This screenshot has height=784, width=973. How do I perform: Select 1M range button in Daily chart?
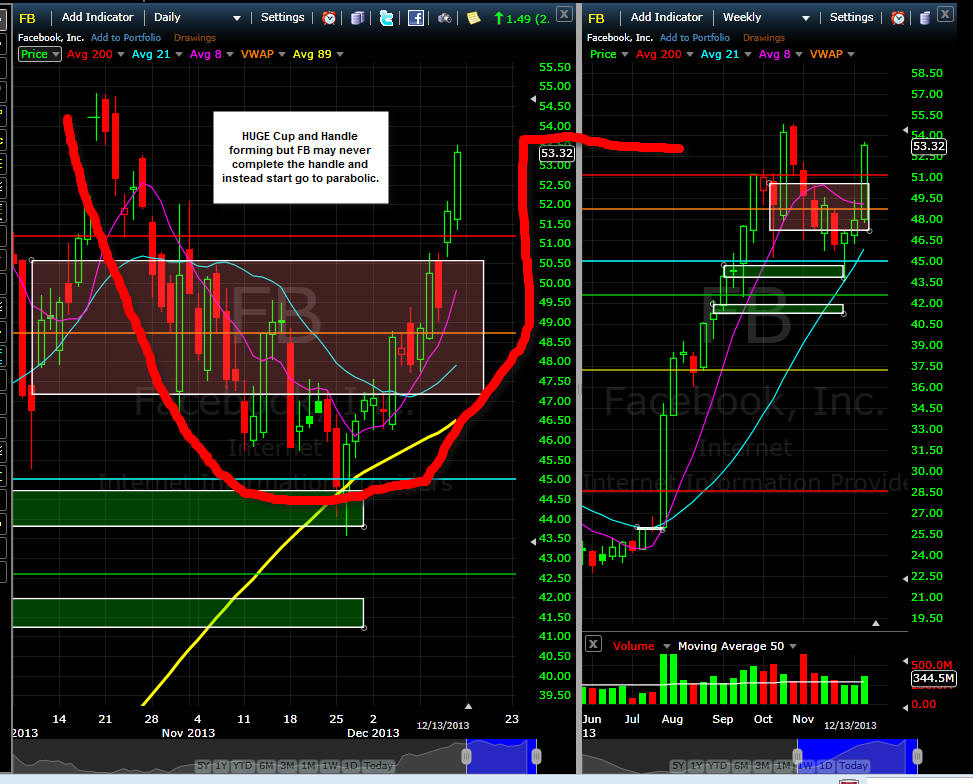308,765
